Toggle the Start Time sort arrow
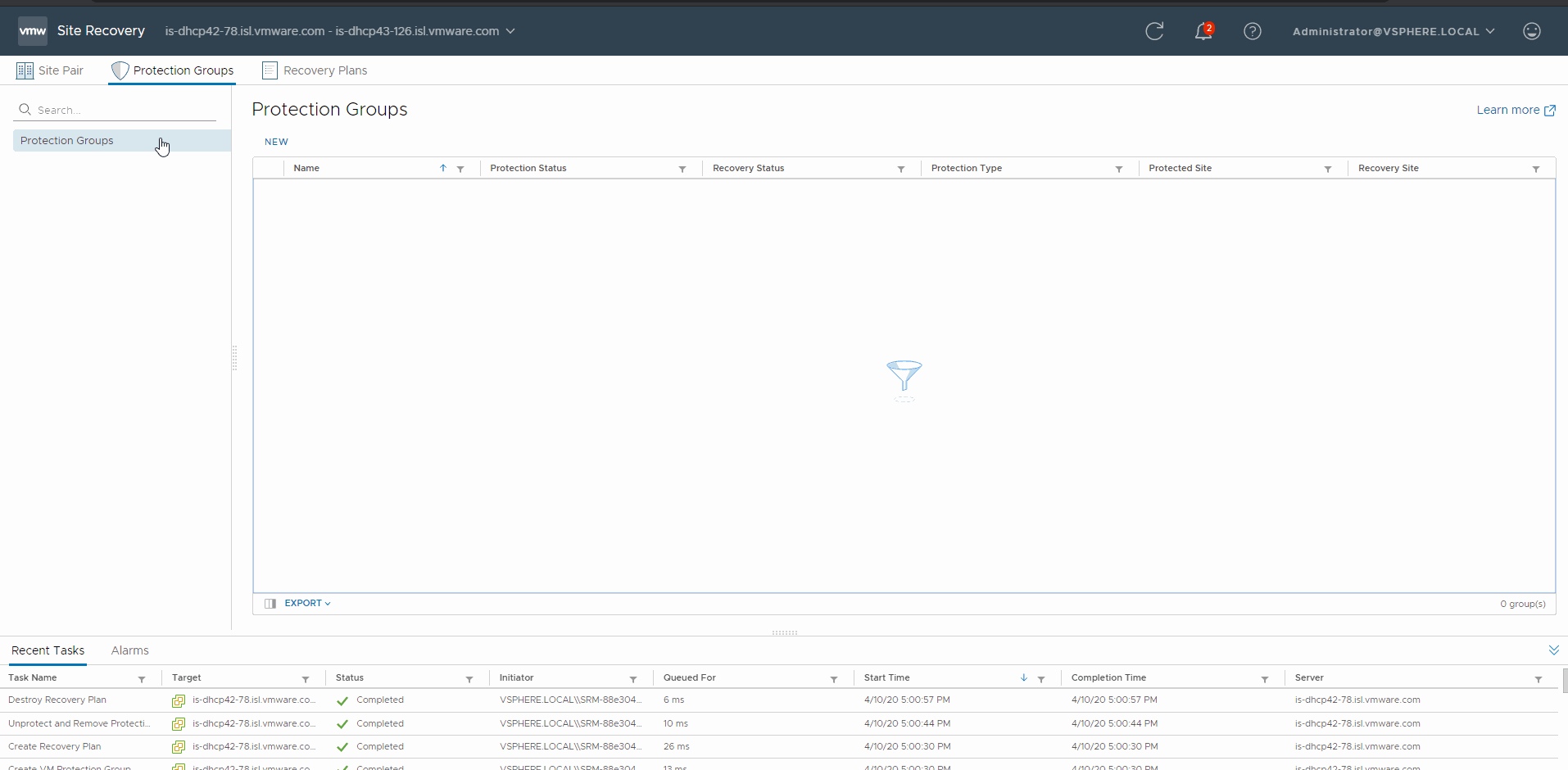 pos(1023,678)
